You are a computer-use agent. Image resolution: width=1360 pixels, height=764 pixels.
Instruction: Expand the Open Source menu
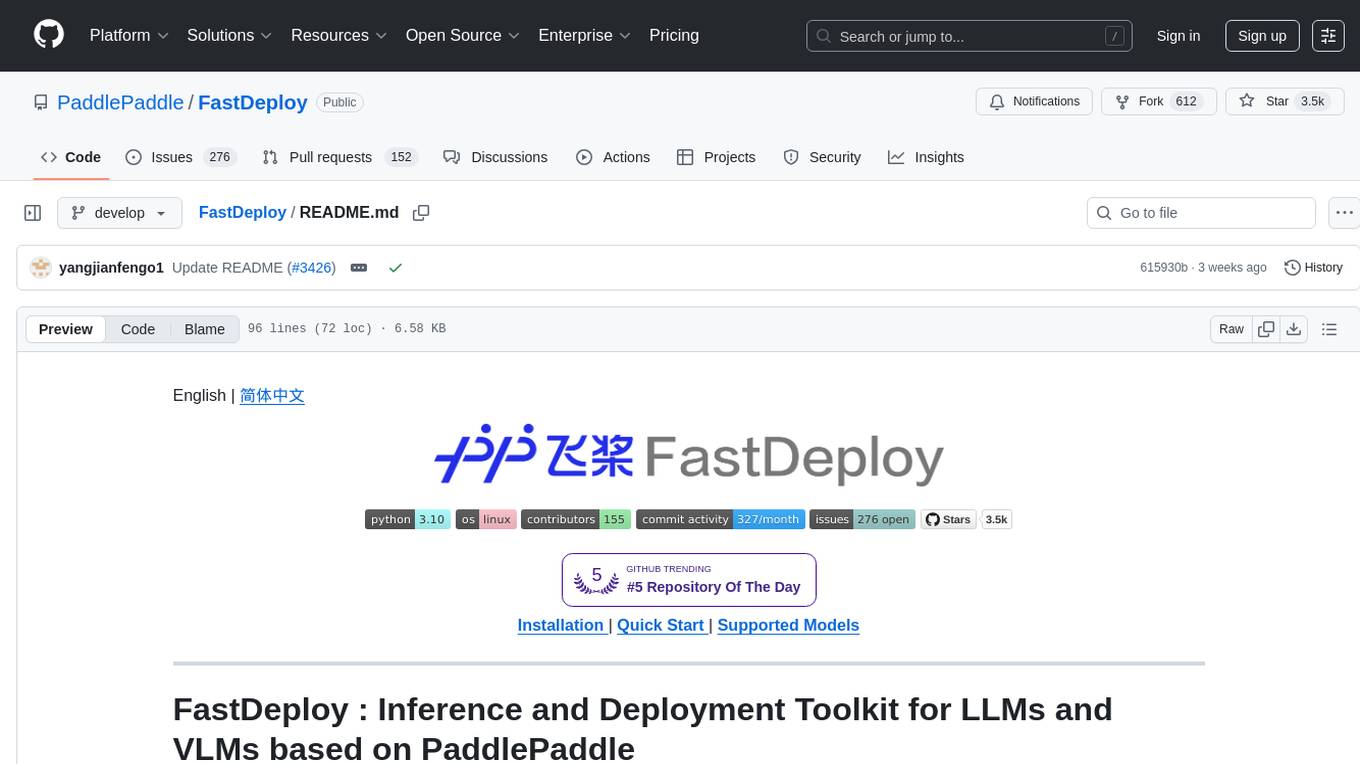tap(463, 35)
